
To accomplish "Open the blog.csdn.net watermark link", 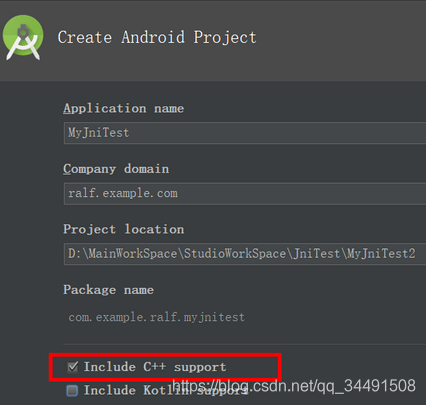I will pos(294,386).
